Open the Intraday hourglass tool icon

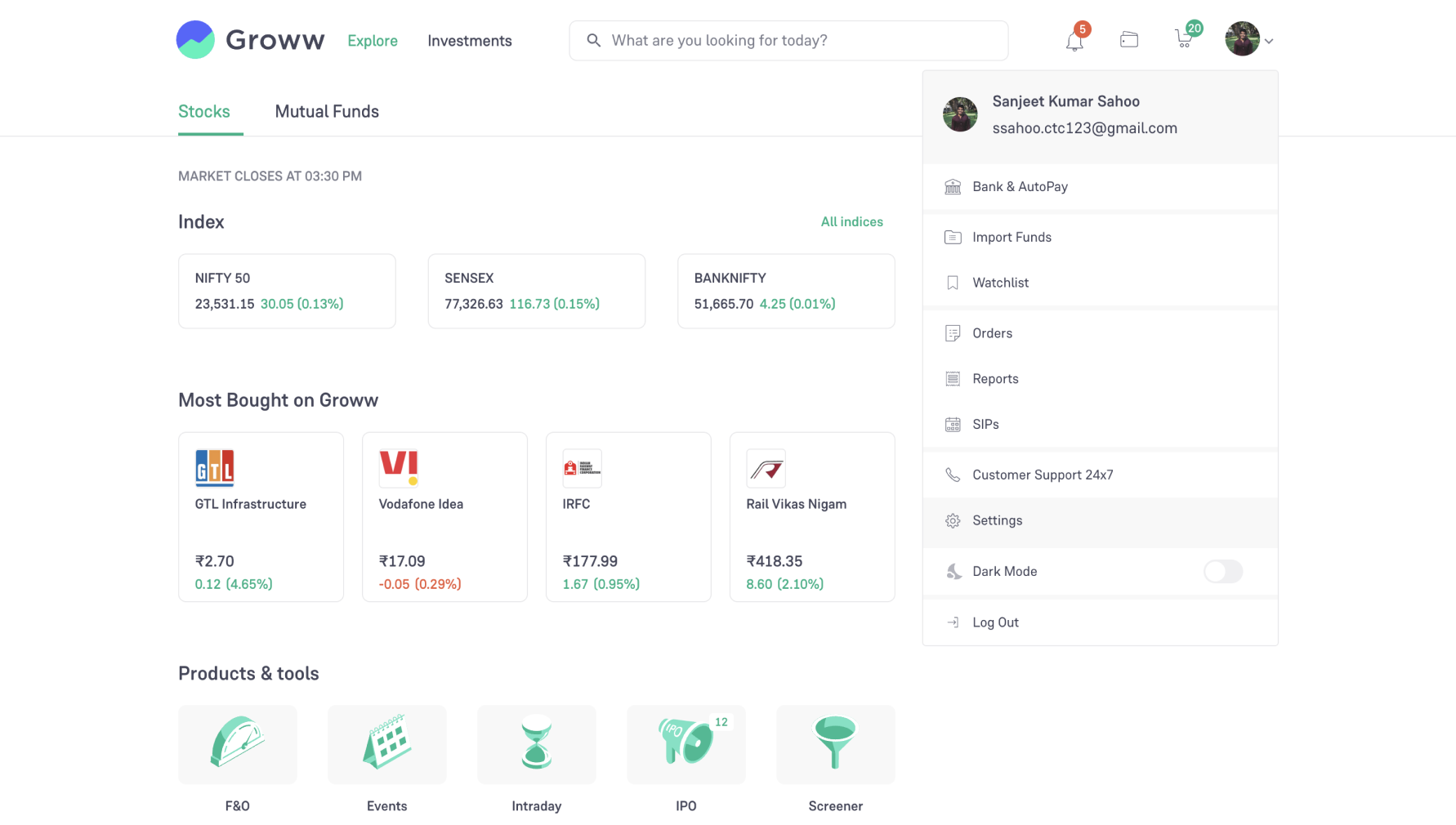(537, 744)
